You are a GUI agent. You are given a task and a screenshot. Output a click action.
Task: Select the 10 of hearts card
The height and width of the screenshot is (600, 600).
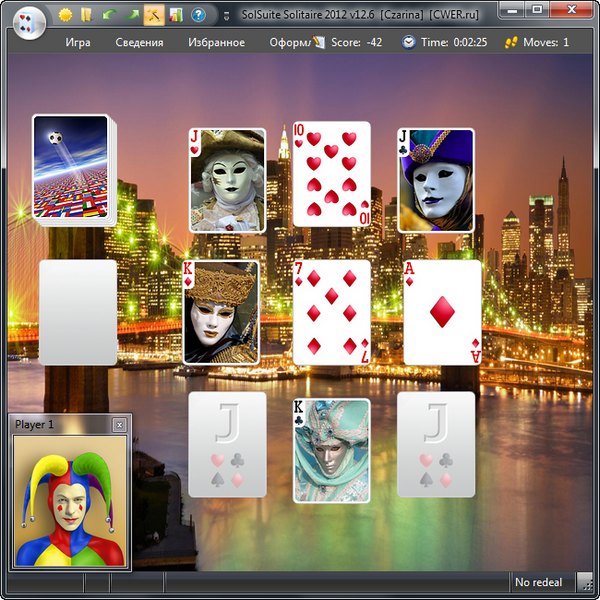click(x=331, y=174)
